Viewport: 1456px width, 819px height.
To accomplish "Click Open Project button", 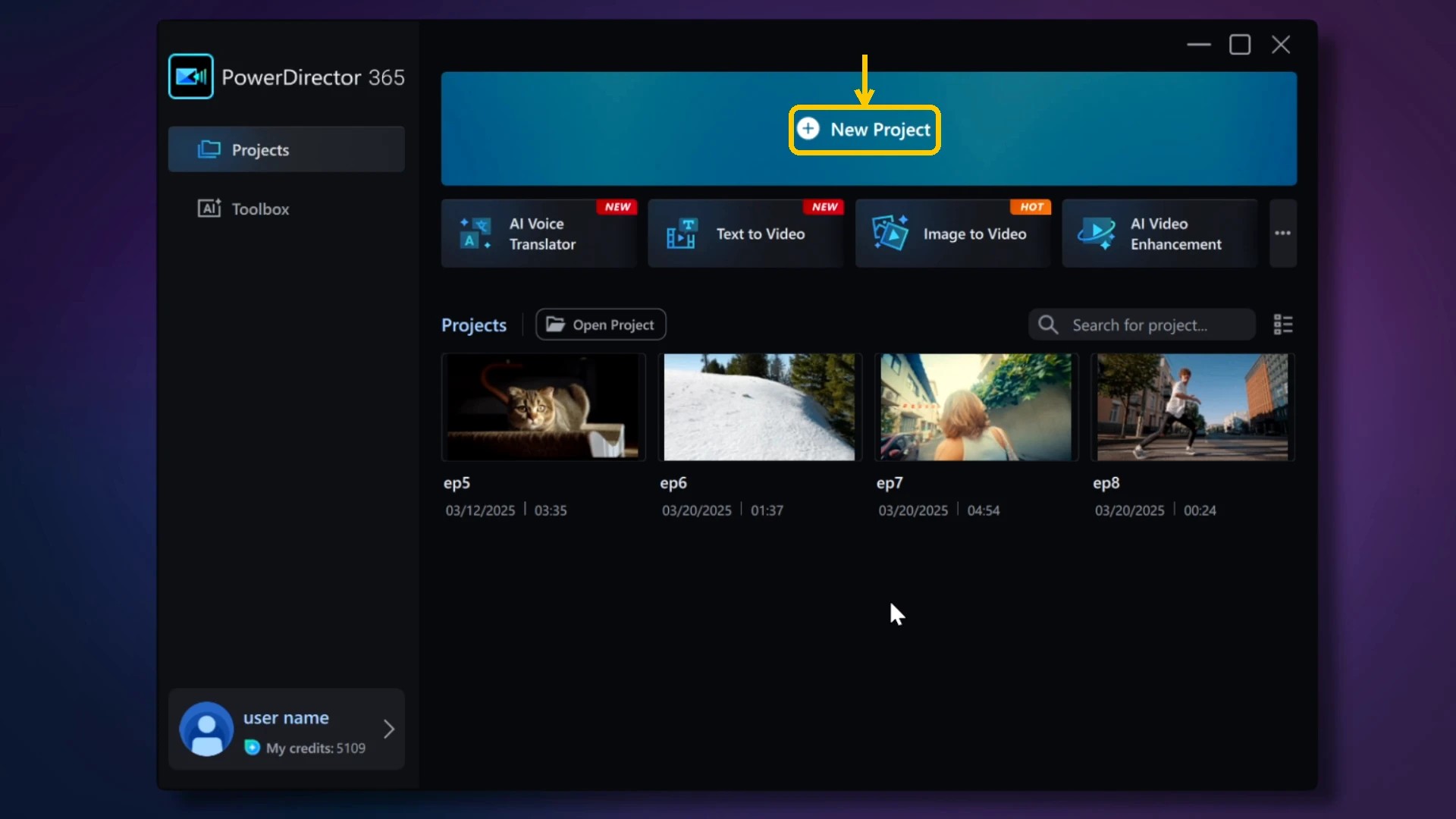I will click(601, 325).
